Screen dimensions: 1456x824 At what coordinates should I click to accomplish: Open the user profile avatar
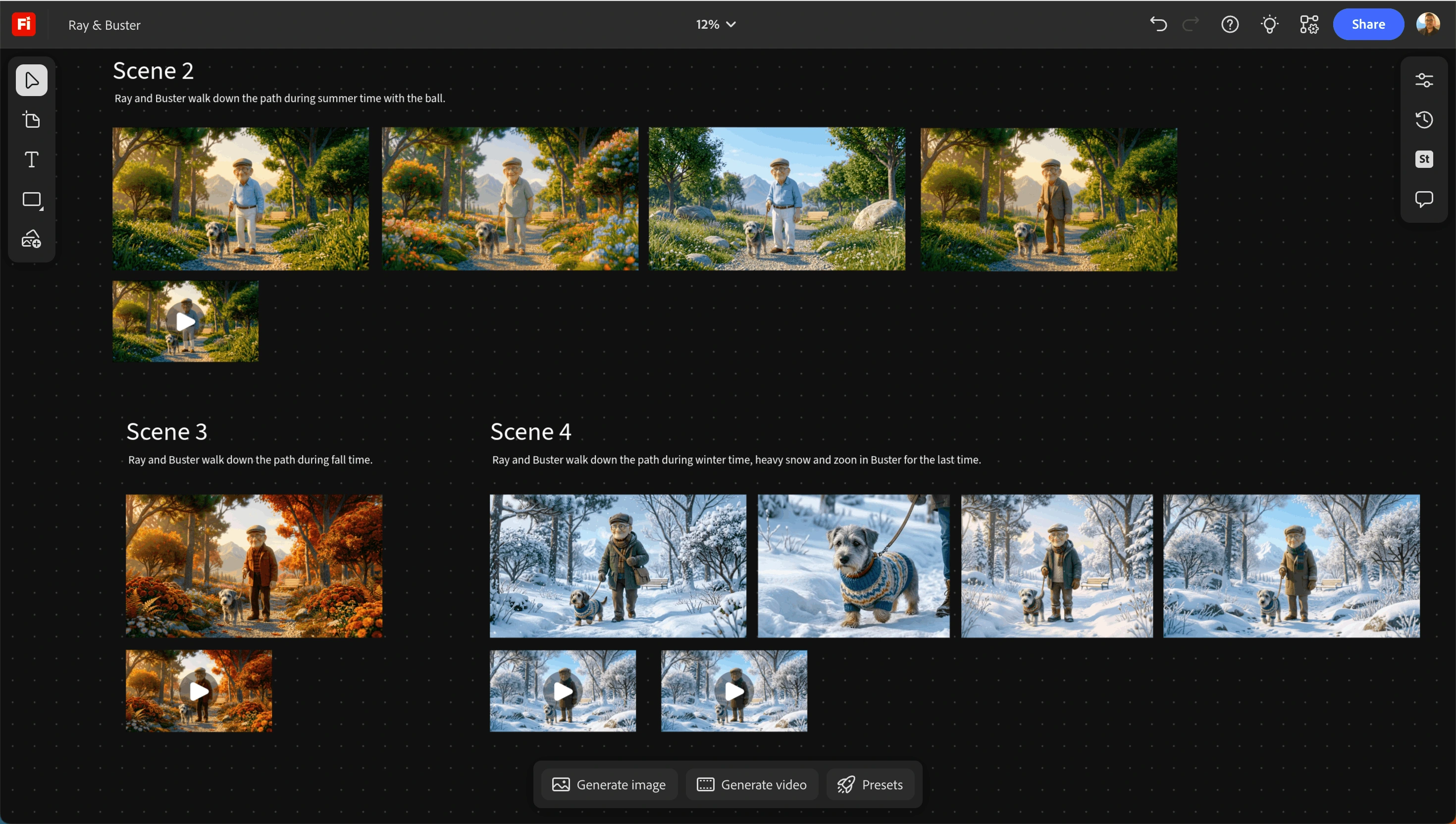(x=1428, y=24)
